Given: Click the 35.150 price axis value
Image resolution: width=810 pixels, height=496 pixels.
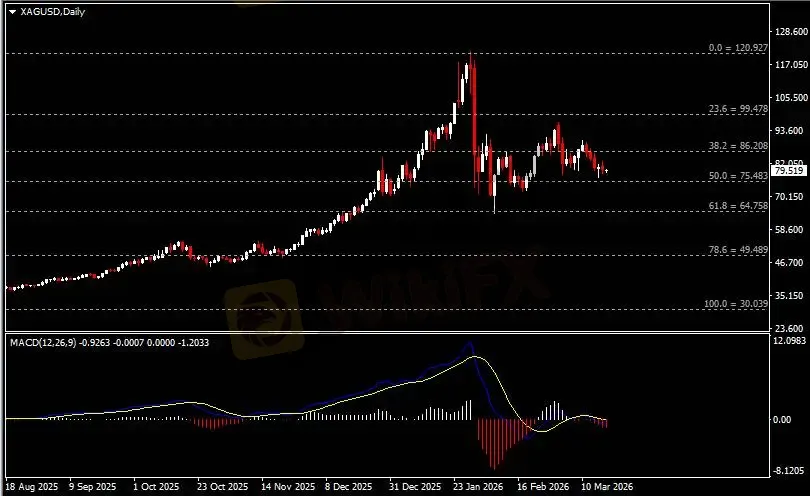Looking at the screenshot, I should click(x=791, y=296).
